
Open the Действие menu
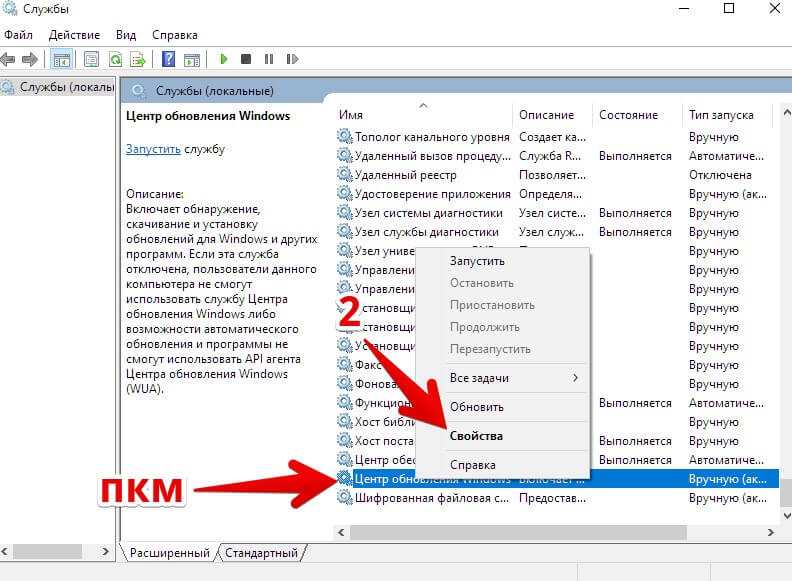[x=74, y=35]
